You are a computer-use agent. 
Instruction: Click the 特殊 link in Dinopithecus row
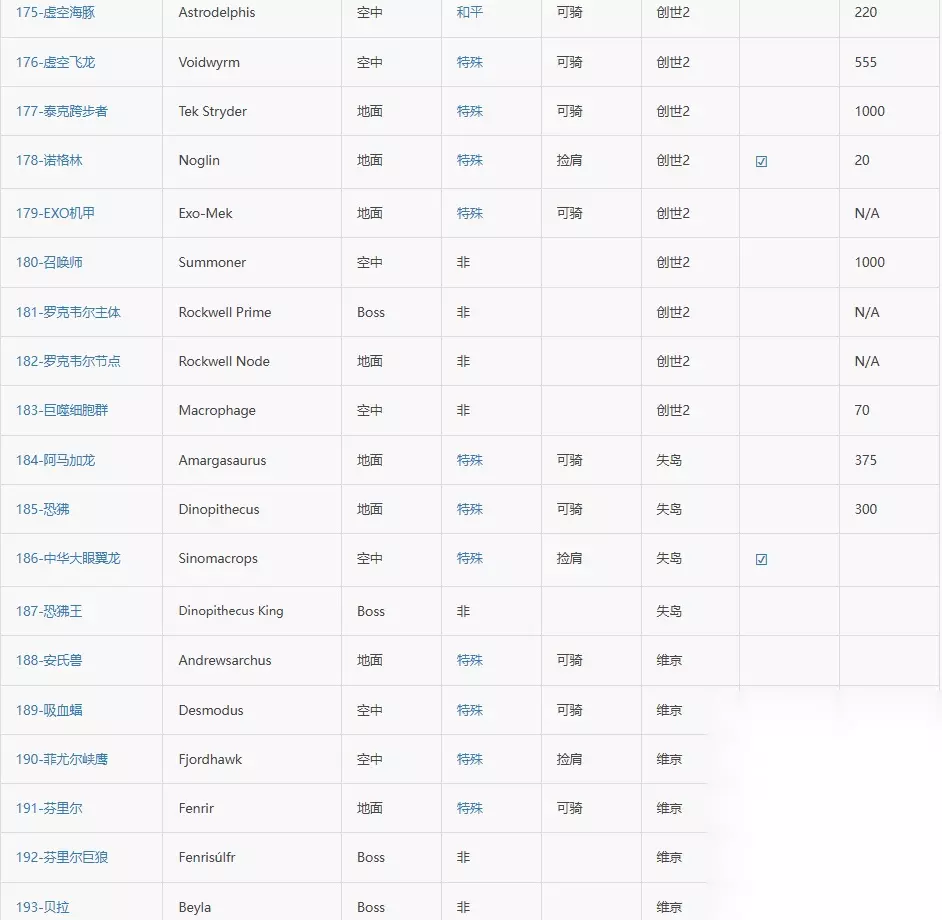(x=470, y=510)
